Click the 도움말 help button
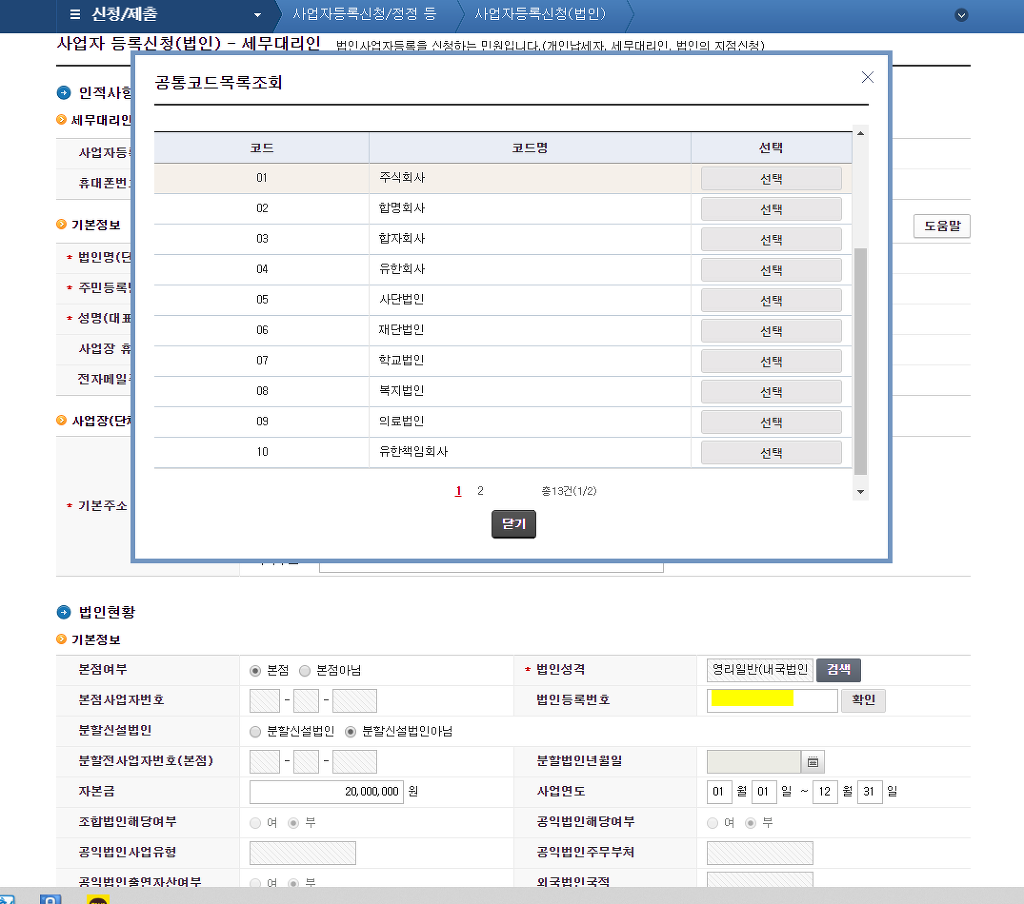Image resolution: width=1024 pixels, height=904 pixels. tap(942, 226)
